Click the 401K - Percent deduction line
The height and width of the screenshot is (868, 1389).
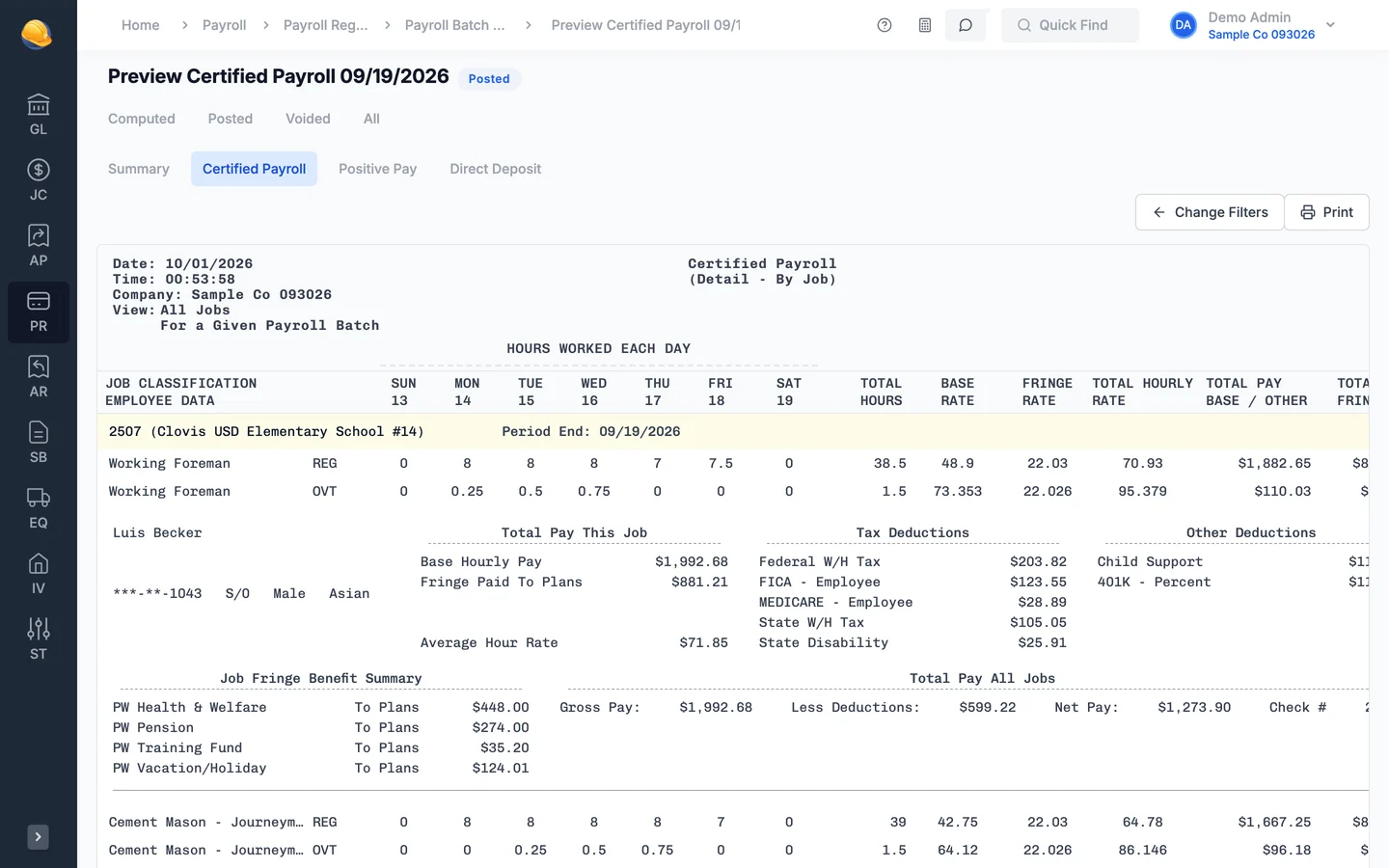1233,582
